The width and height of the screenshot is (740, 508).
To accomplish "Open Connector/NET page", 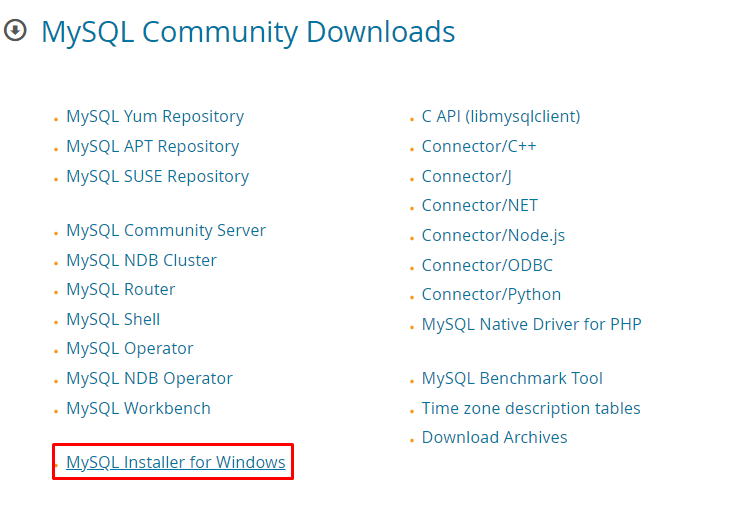I will tap(479, 205).
